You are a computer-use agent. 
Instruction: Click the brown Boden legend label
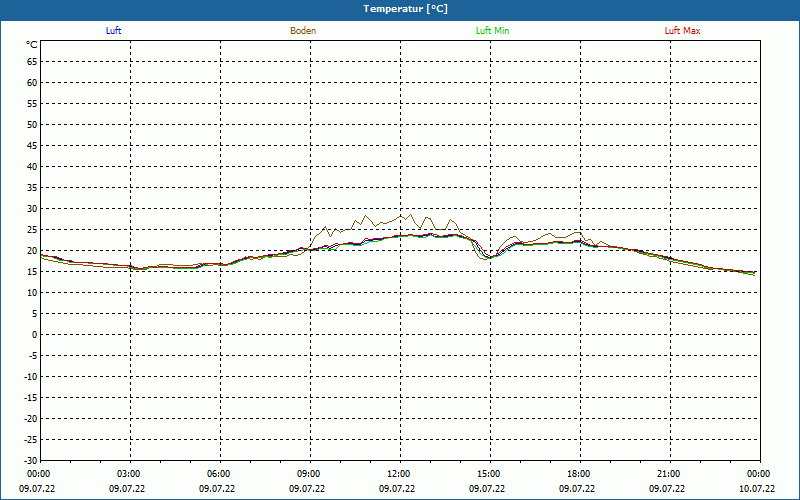coord(303,31)
